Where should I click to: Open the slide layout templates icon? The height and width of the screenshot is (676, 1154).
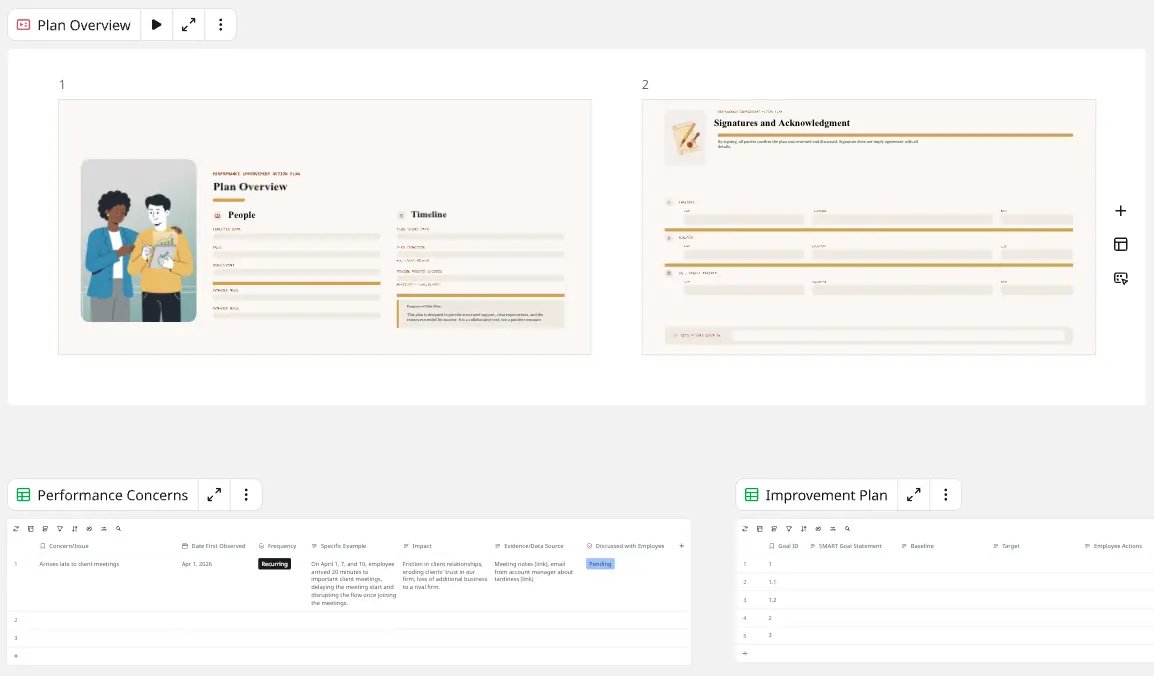tap(1121, 245)
